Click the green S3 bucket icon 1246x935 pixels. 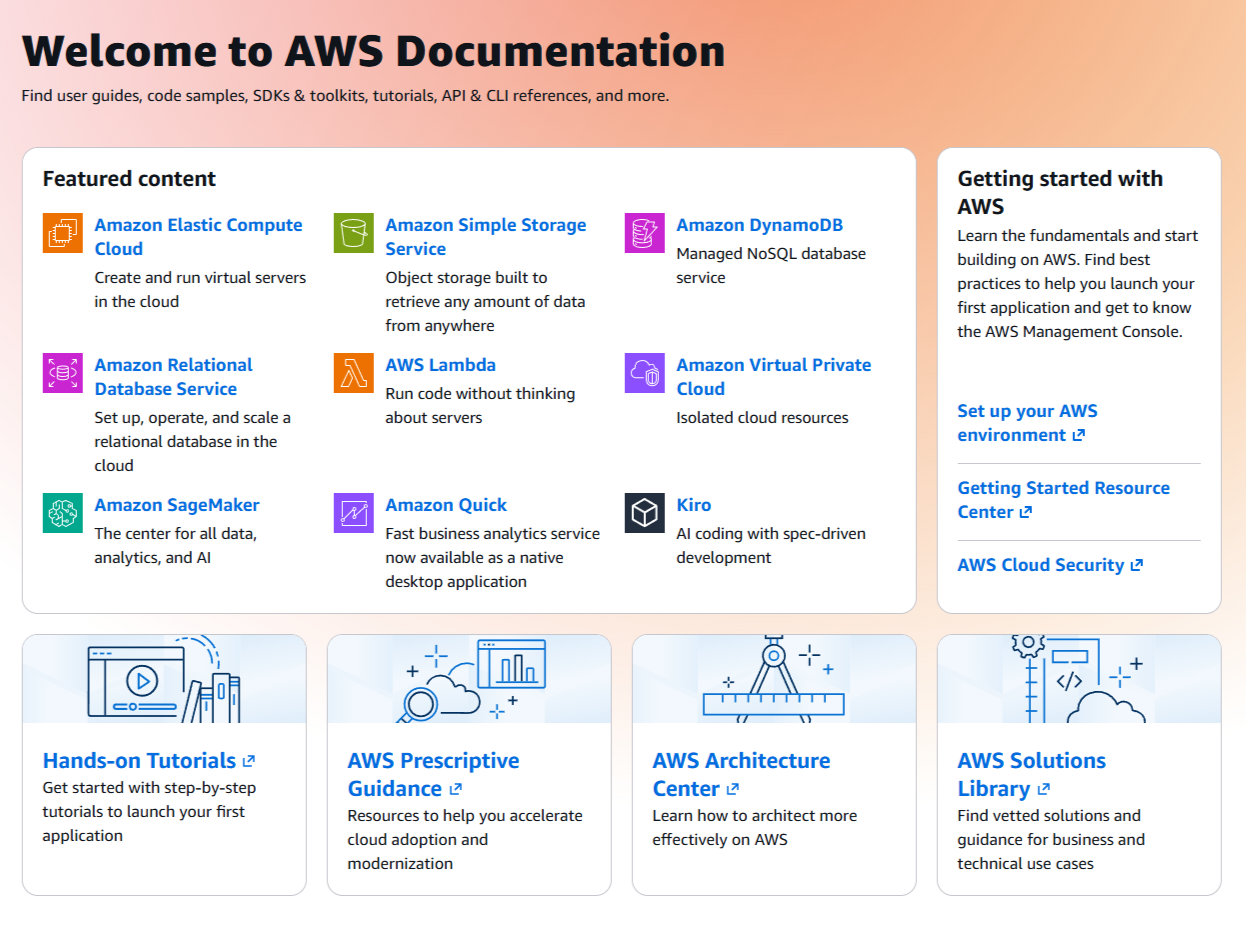pos(354,233)
